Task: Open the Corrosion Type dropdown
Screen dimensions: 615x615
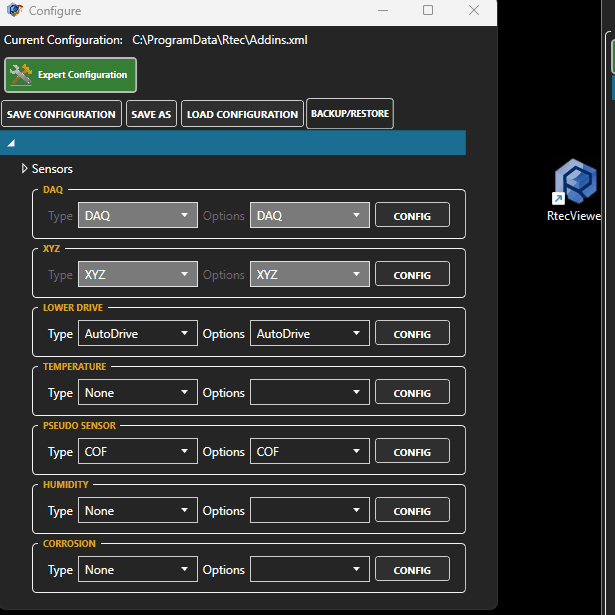Action: pos(138,569)
